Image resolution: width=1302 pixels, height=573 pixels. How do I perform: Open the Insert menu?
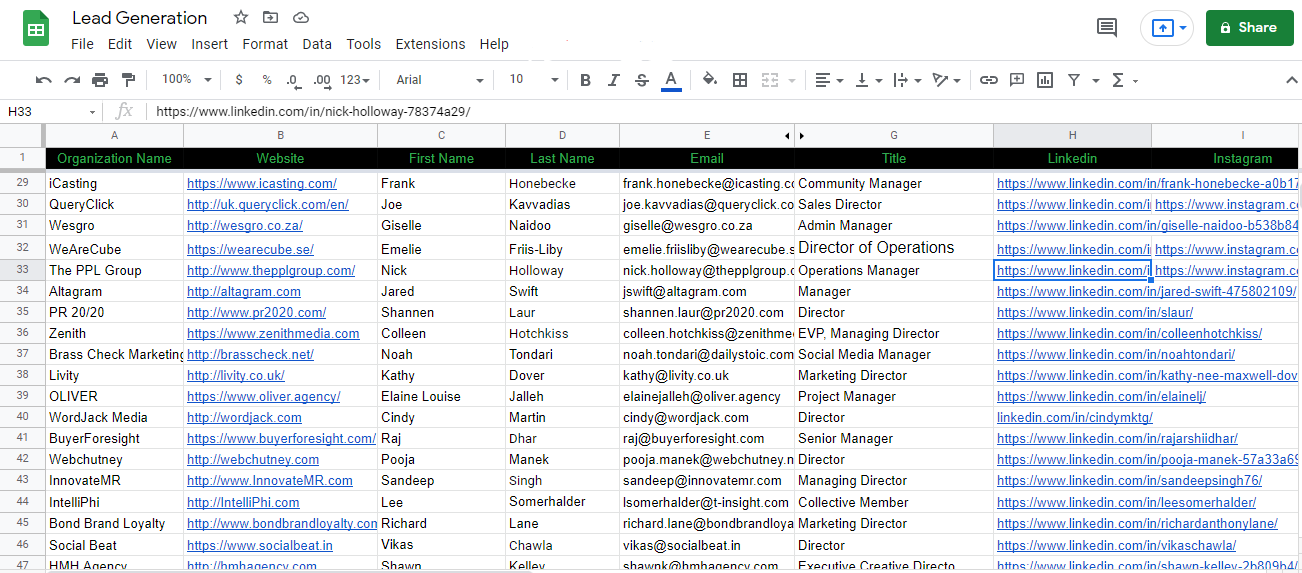pyautogui.click(x=210, y=44)
